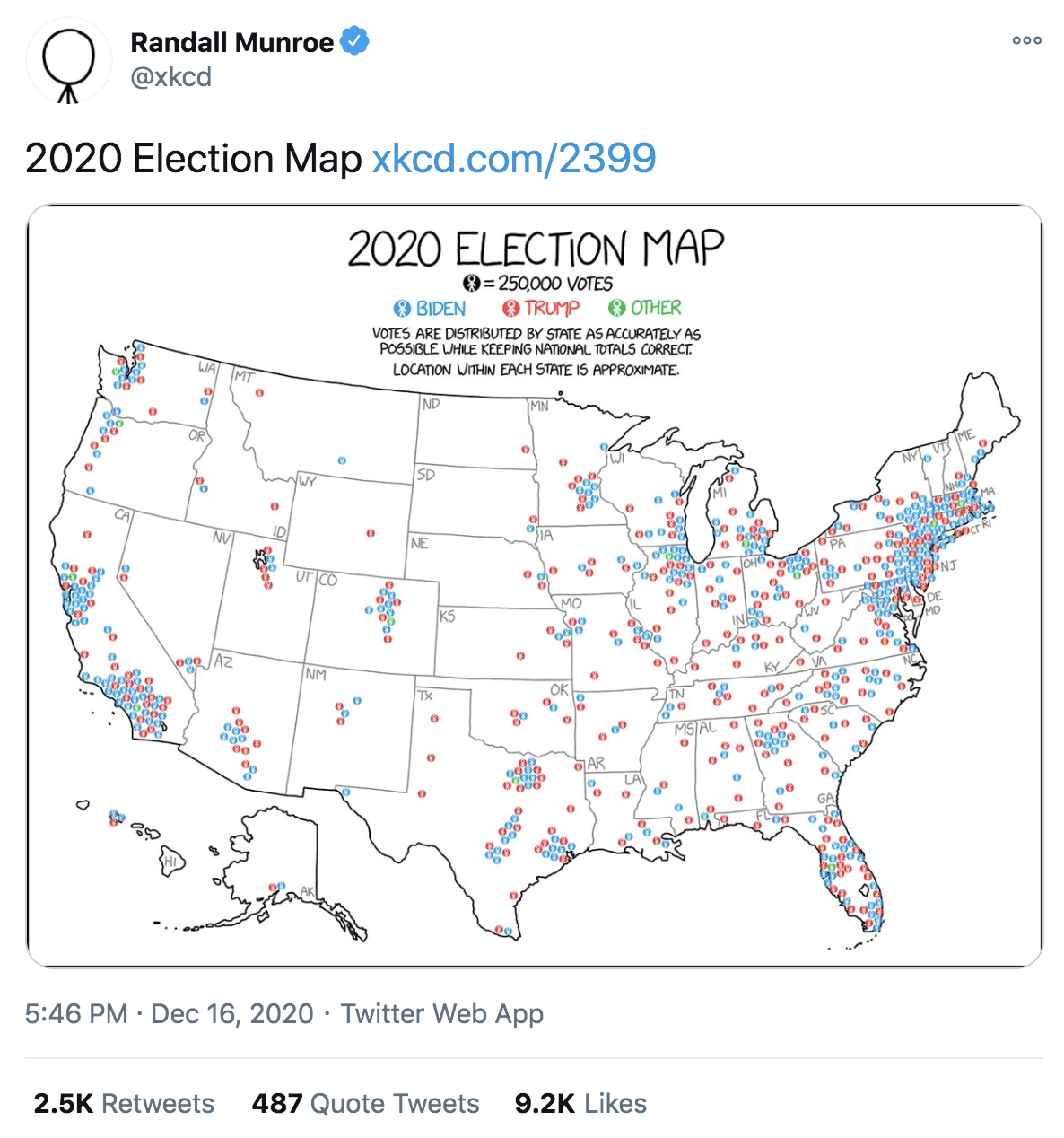
Task: Click the blue verified badge
Action: point(355,41)
